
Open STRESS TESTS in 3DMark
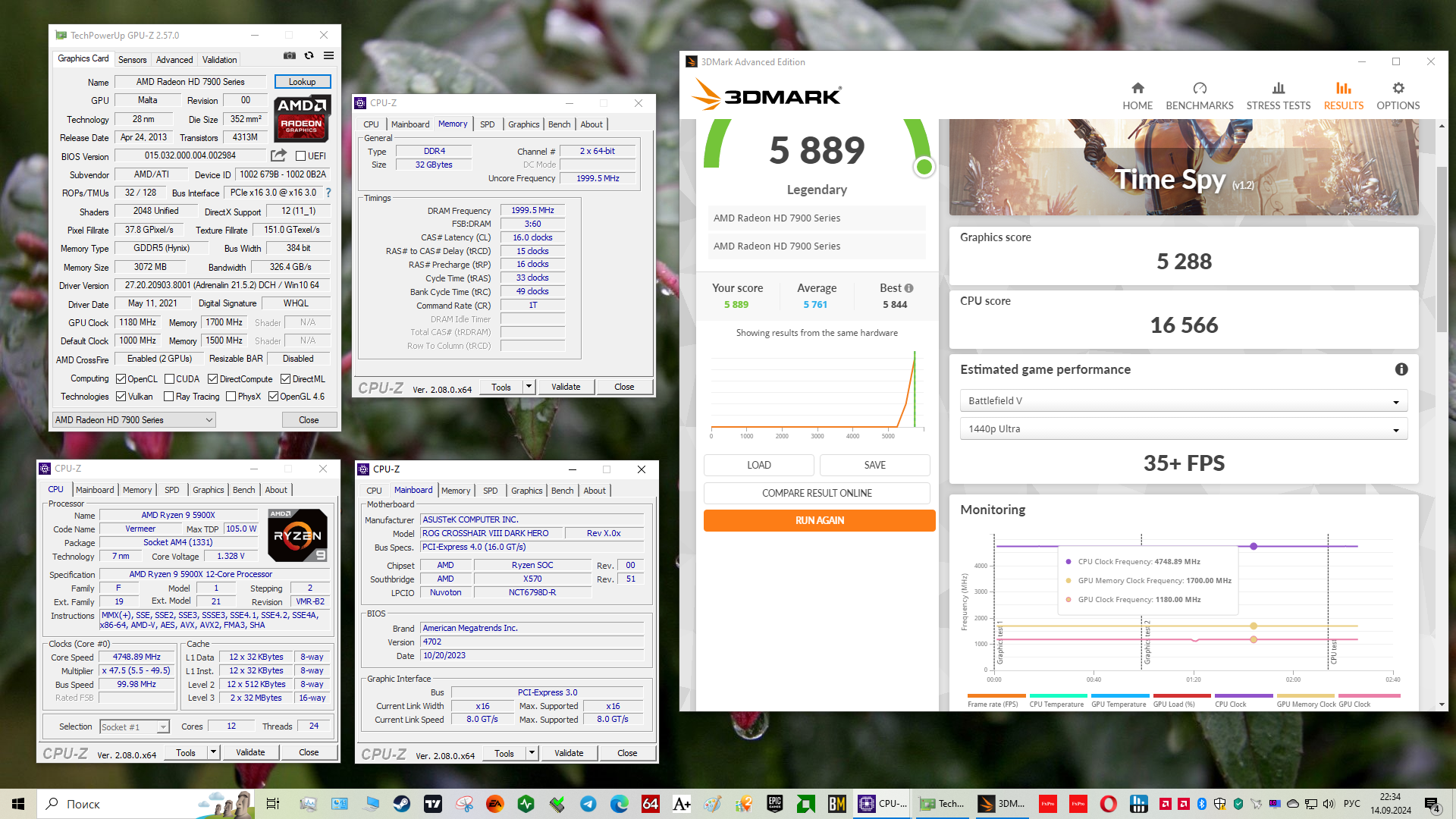click(x=1278, y=96)
